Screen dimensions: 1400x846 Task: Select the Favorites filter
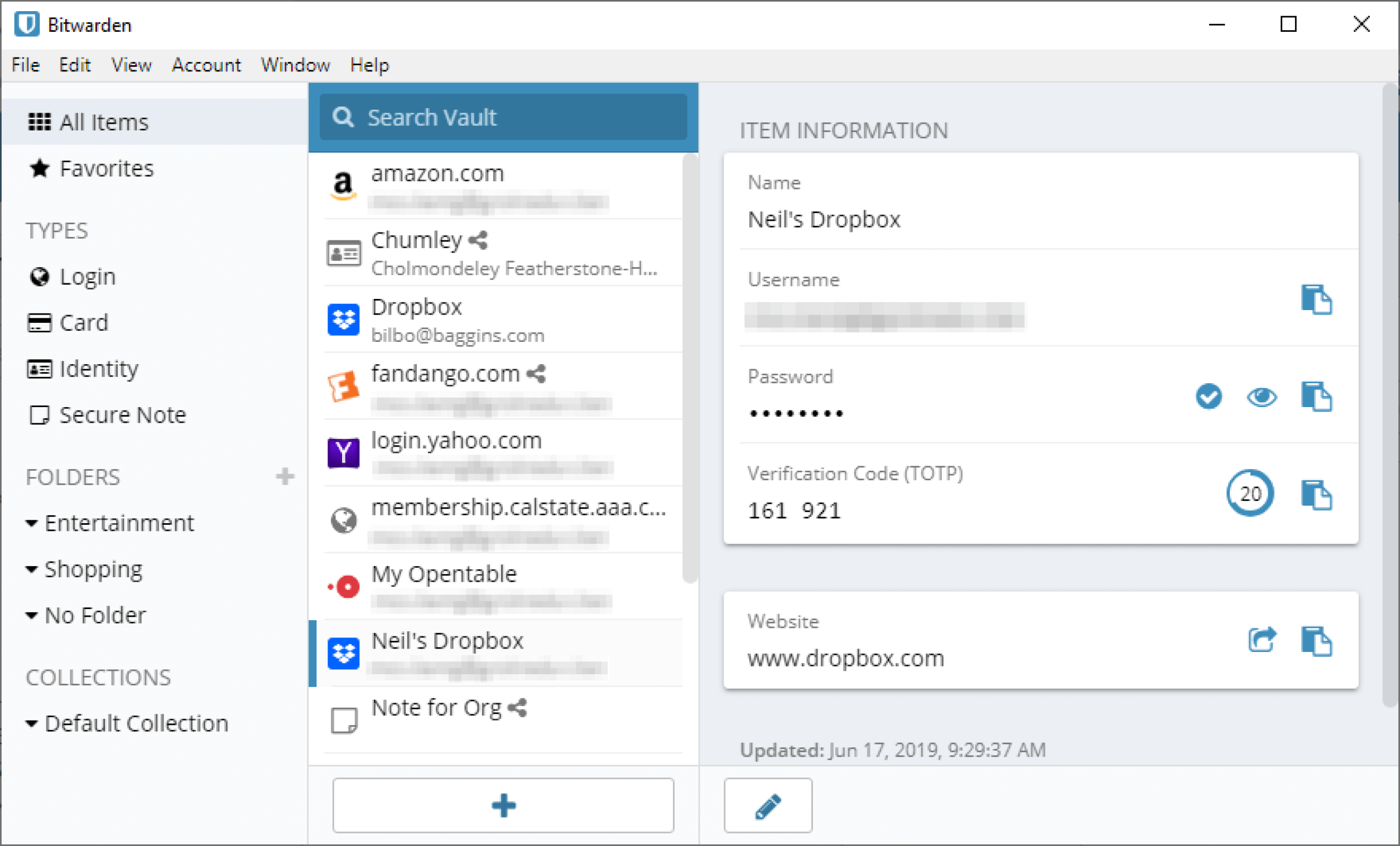click(x=107, y=168)
